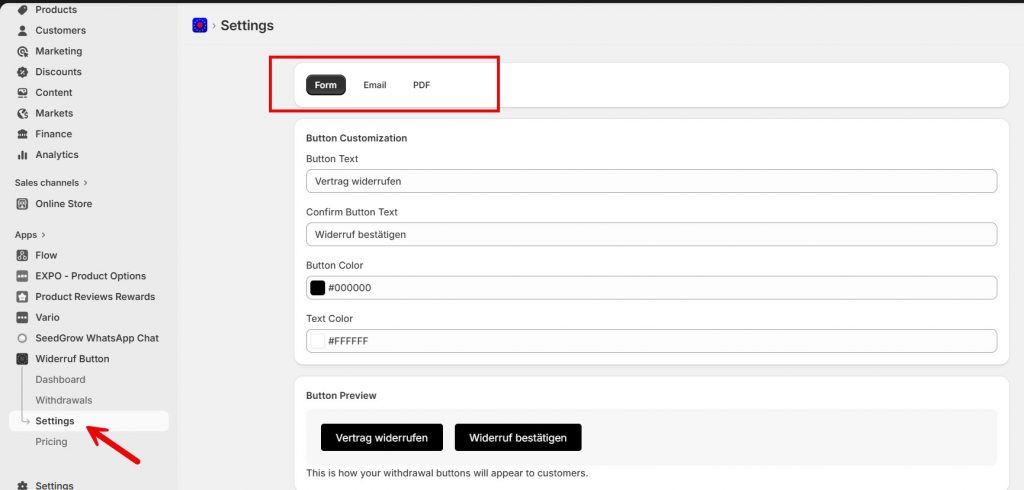Switch to the Form tab
The width and height of the screenshot is (1024, 490).
coord(326,85)
